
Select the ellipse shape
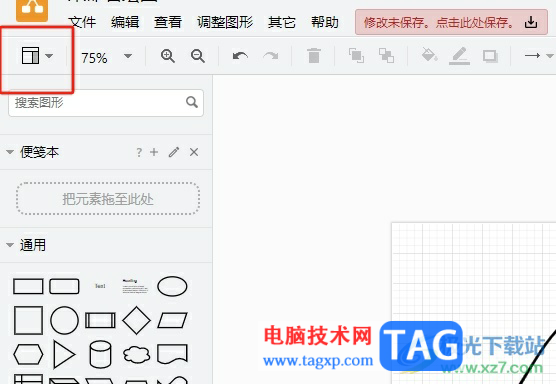172,286
